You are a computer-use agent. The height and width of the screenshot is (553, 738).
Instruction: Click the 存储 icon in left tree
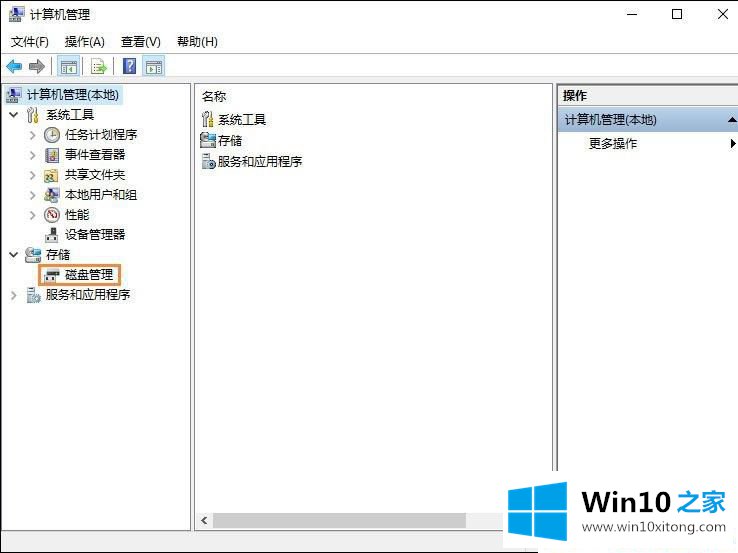(x=33, y=255)
